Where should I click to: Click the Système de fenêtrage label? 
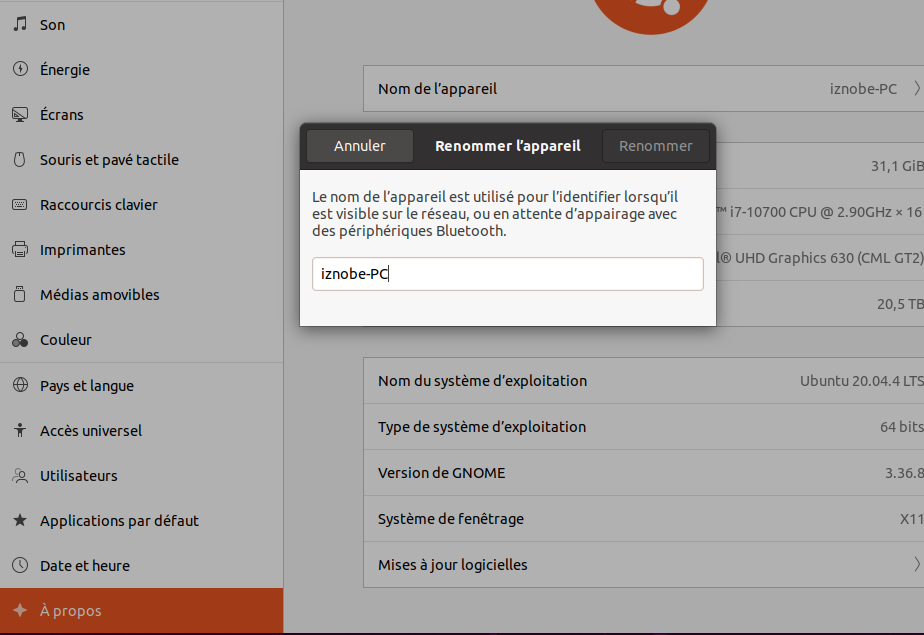tap(451, 519)
